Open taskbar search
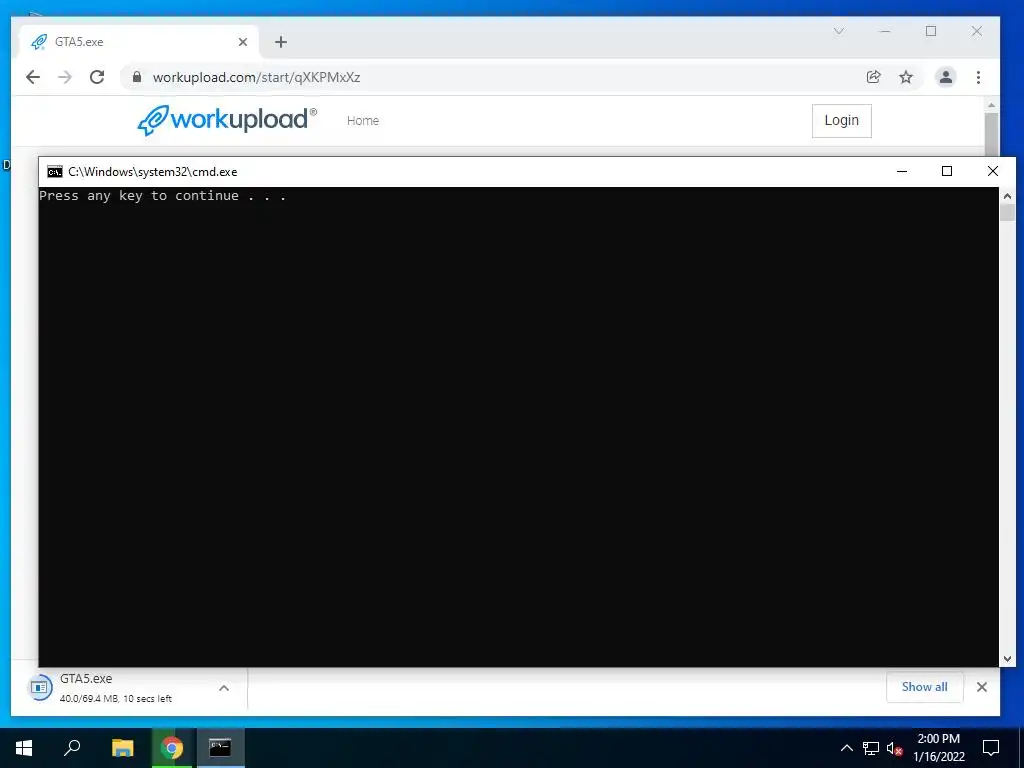This screenshot has width=1024, height=768. point(72,748)
